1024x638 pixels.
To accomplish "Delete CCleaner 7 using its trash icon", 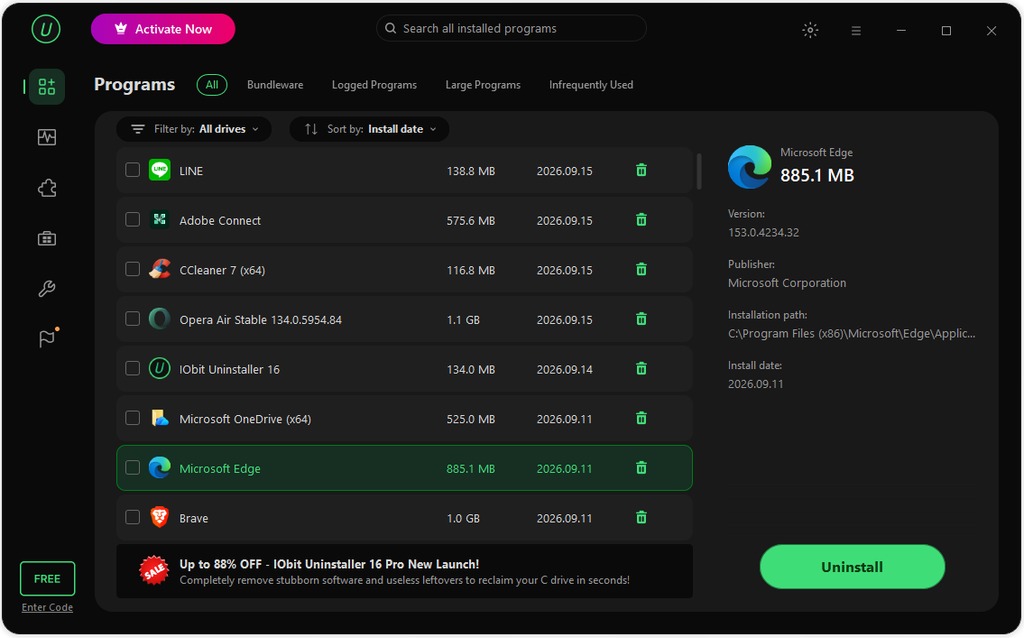I will tap(641, 270).
